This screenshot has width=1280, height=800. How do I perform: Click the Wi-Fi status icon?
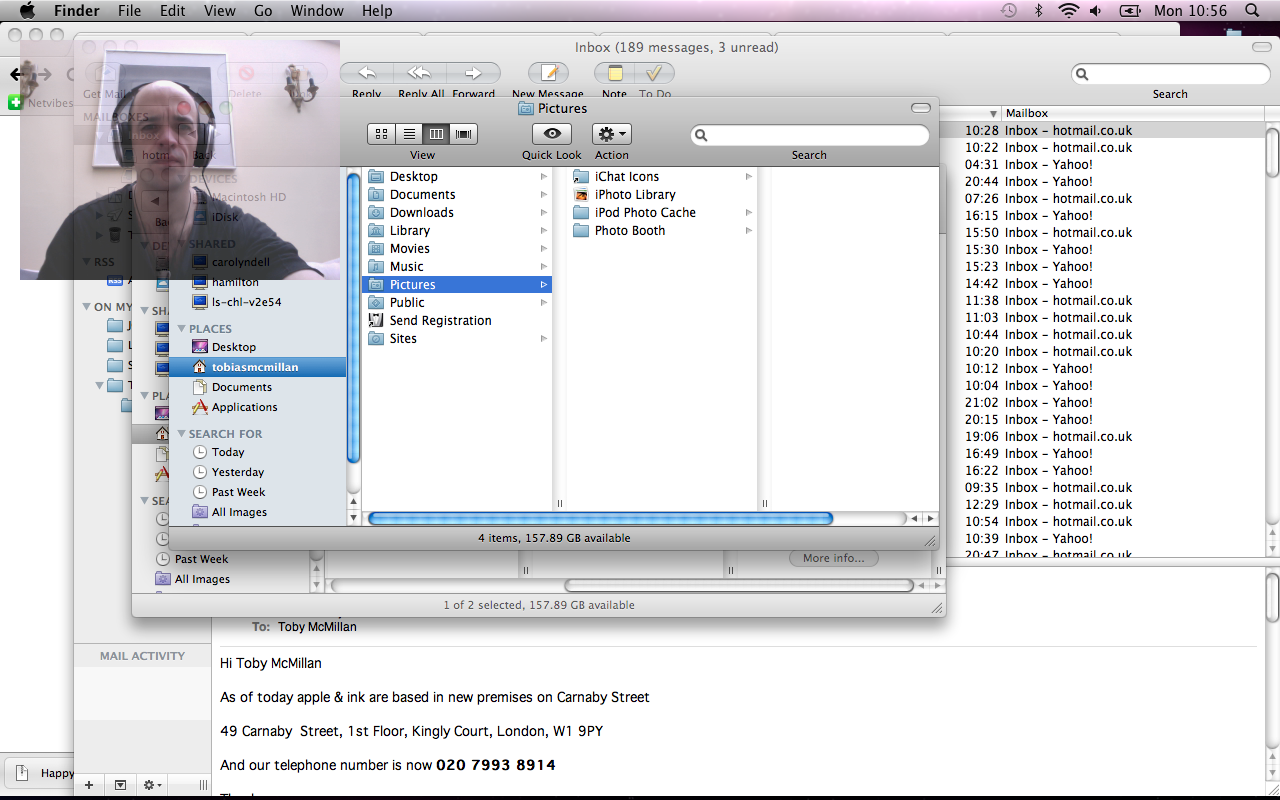pyautogui.click(x=1068, y=11)
